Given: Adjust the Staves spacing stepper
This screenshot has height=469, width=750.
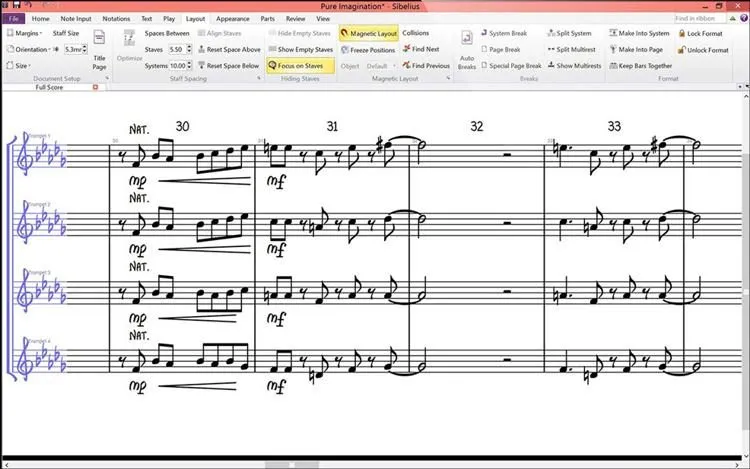Looking at the screenshot, I should [x=189, y=49].
